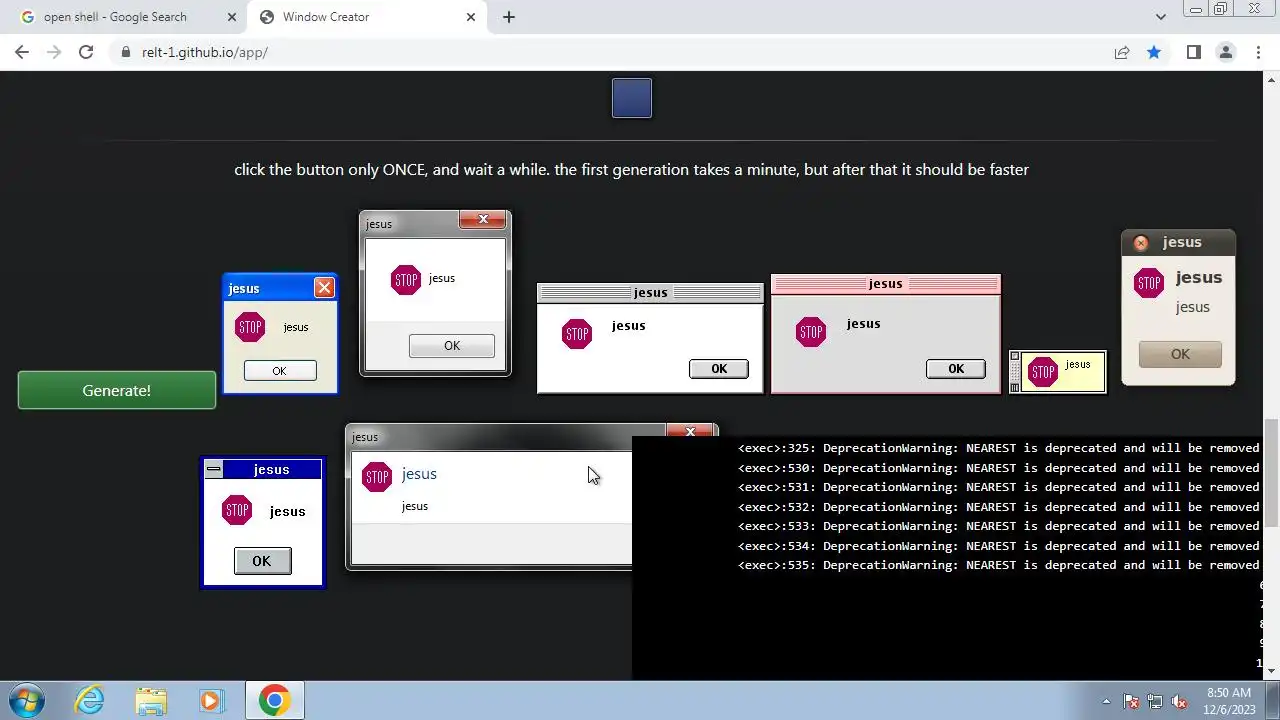The width and height of the screenshot is (1280, 720).
Task: Open the Chrome three-dot menu
Action: (x=1258, y=52)
